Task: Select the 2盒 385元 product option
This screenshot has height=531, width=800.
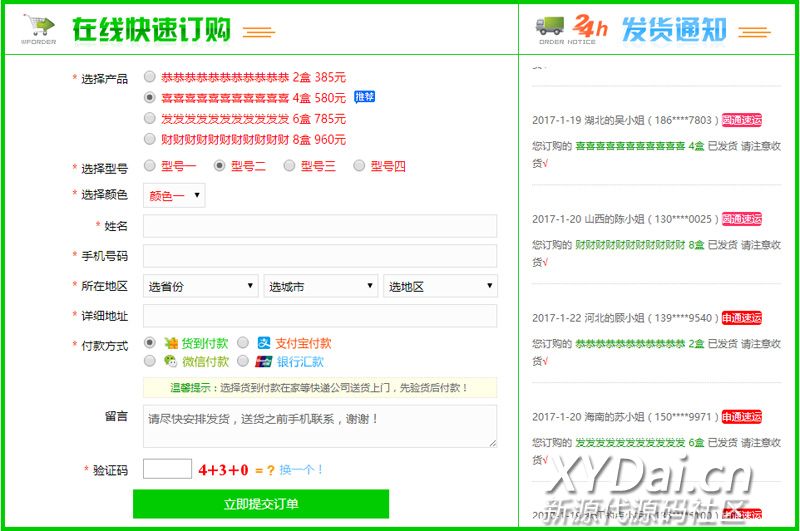Action: (149, 77)
